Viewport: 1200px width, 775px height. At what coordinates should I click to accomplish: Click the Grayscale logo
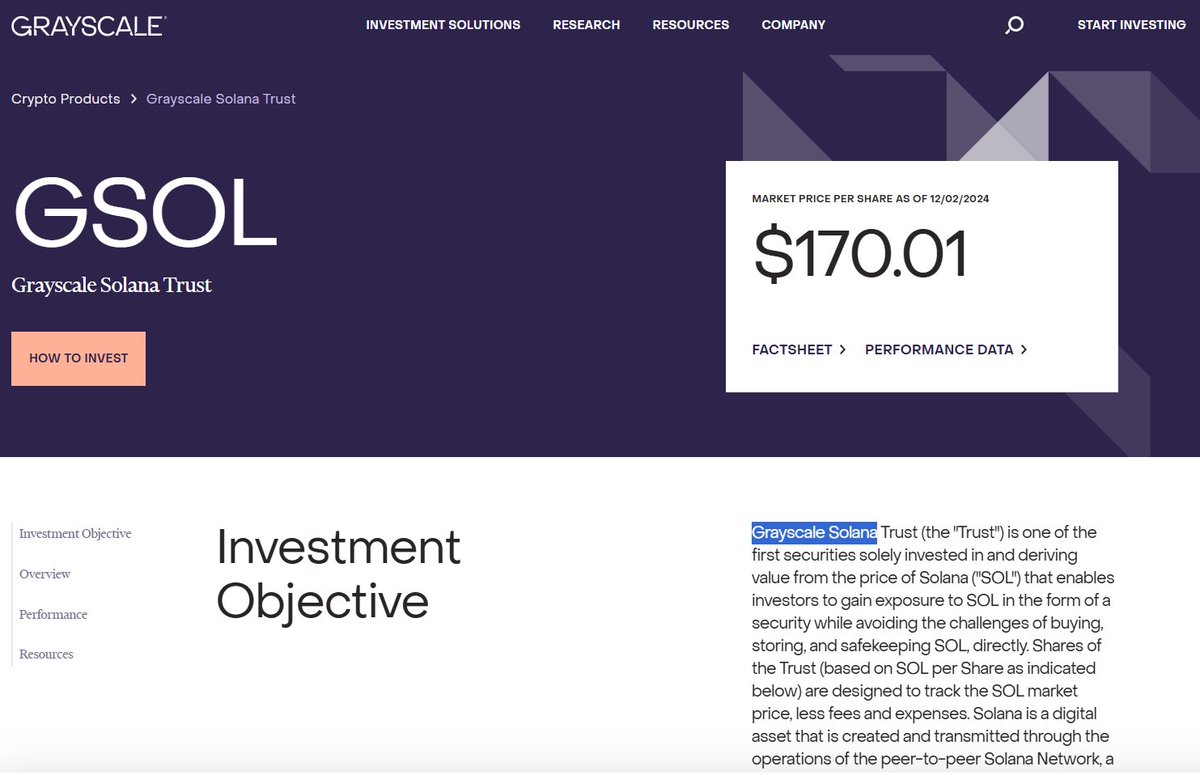[88, 25]
